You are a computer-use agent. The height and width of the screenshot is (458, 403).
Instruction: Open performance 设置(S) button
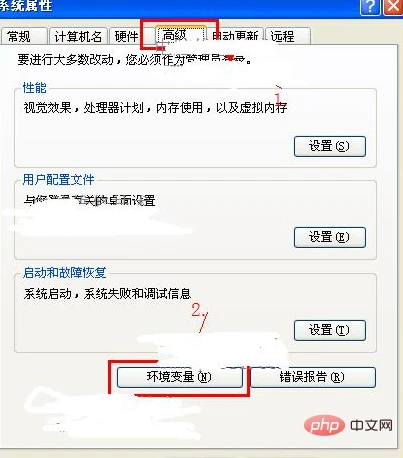[330, 146]
